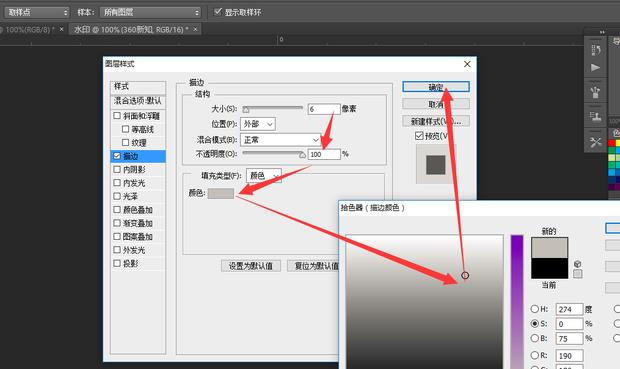Expand the collapsed panel dock arrows
The height and width of the screenshot is (369, 620).
[x=602, y=32]
